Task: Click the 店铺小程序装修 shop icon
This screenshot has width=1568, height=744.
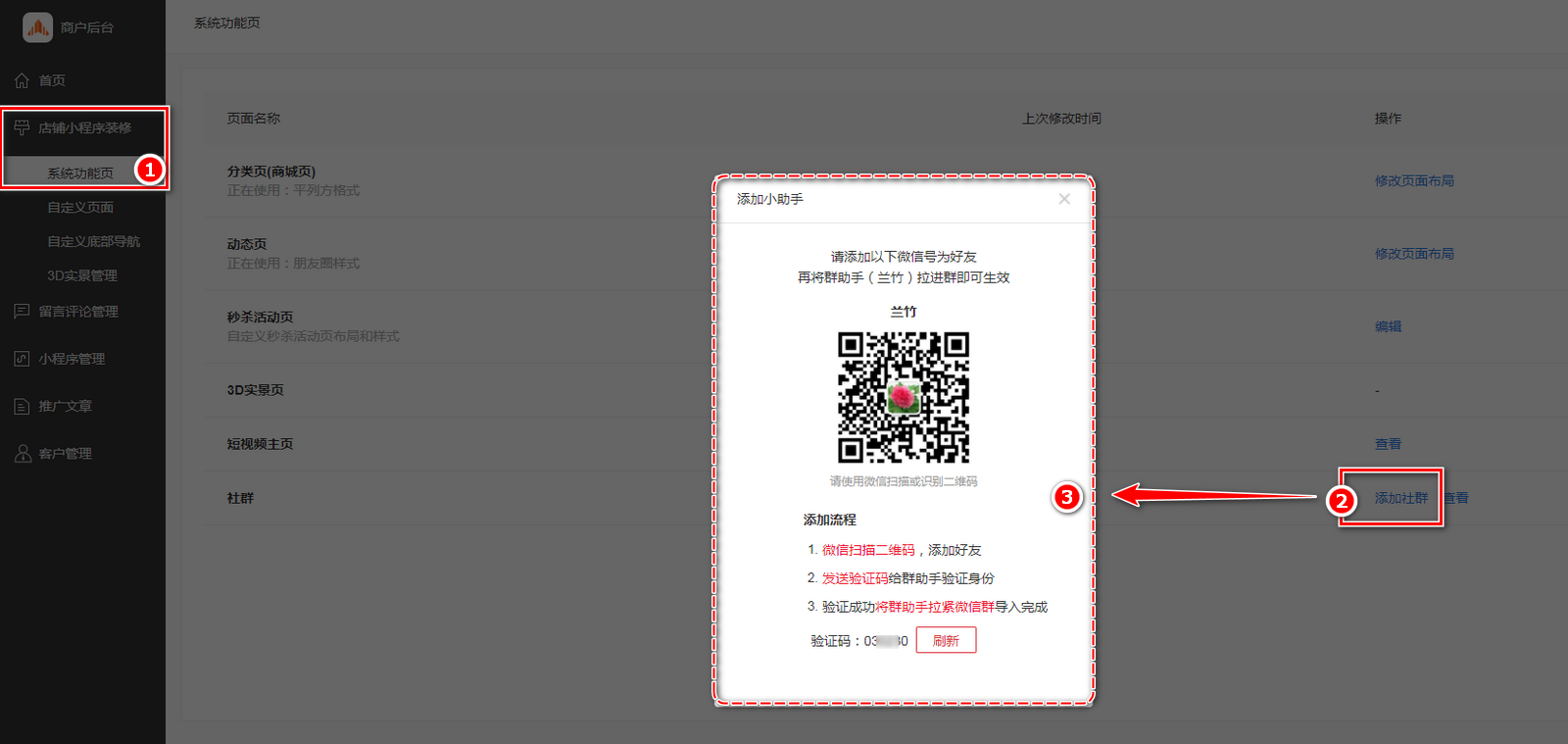Action: click(x=22, y=127)
